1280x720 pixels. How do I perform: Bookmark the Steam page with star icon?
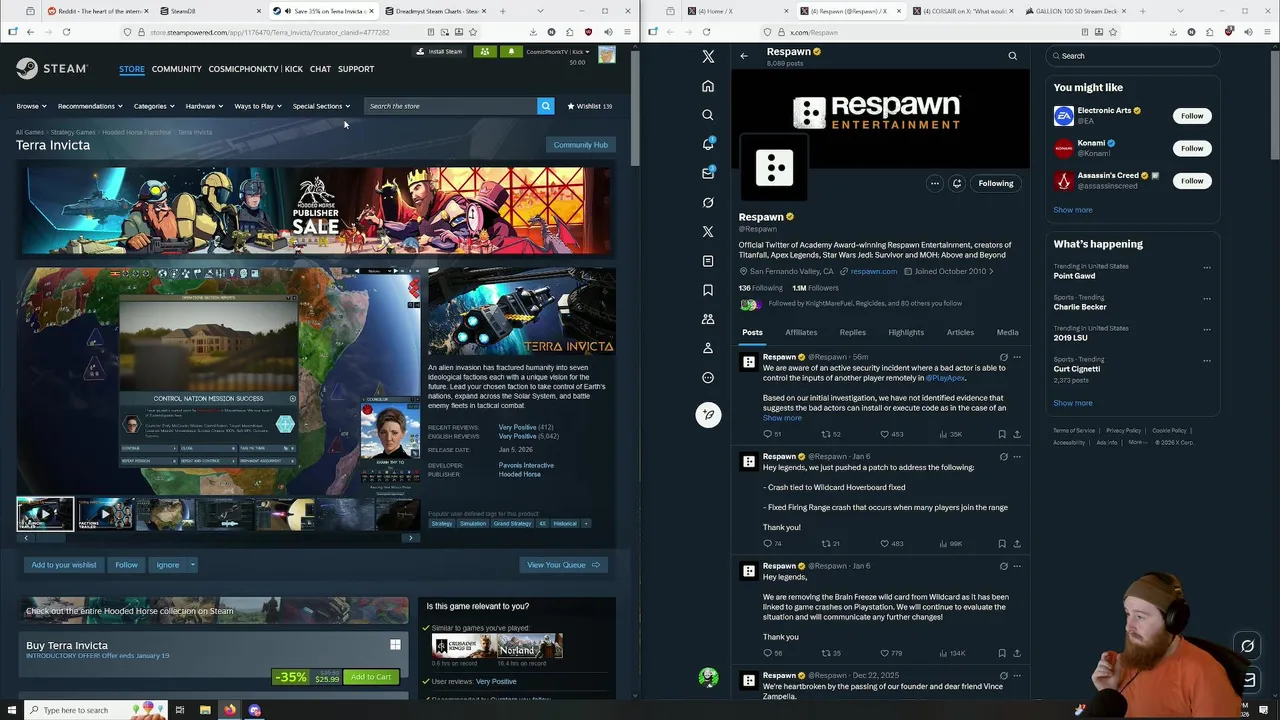point(473,32)
